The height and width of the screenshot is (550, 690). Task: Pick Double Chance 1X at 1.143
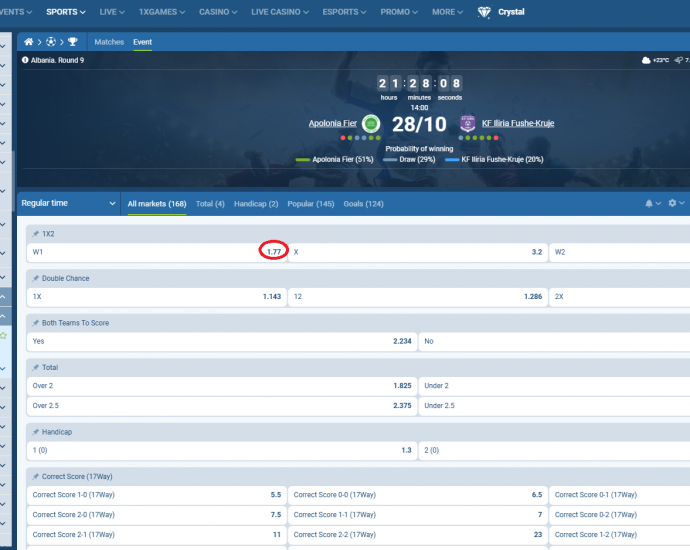pos(157,297)
